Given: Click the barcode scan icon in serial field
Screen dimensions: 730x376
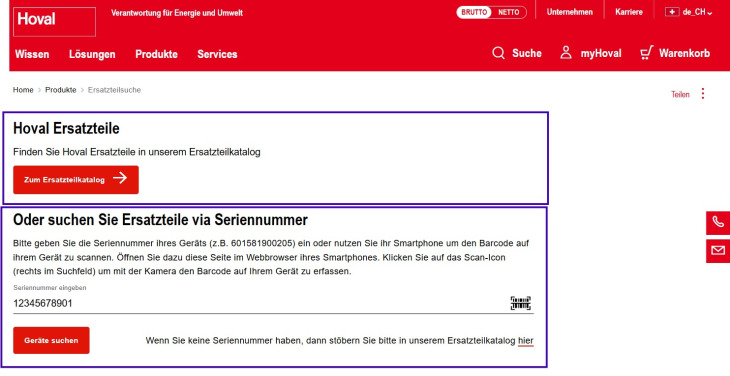Looking at the screenshot, I should pos(520,303).
